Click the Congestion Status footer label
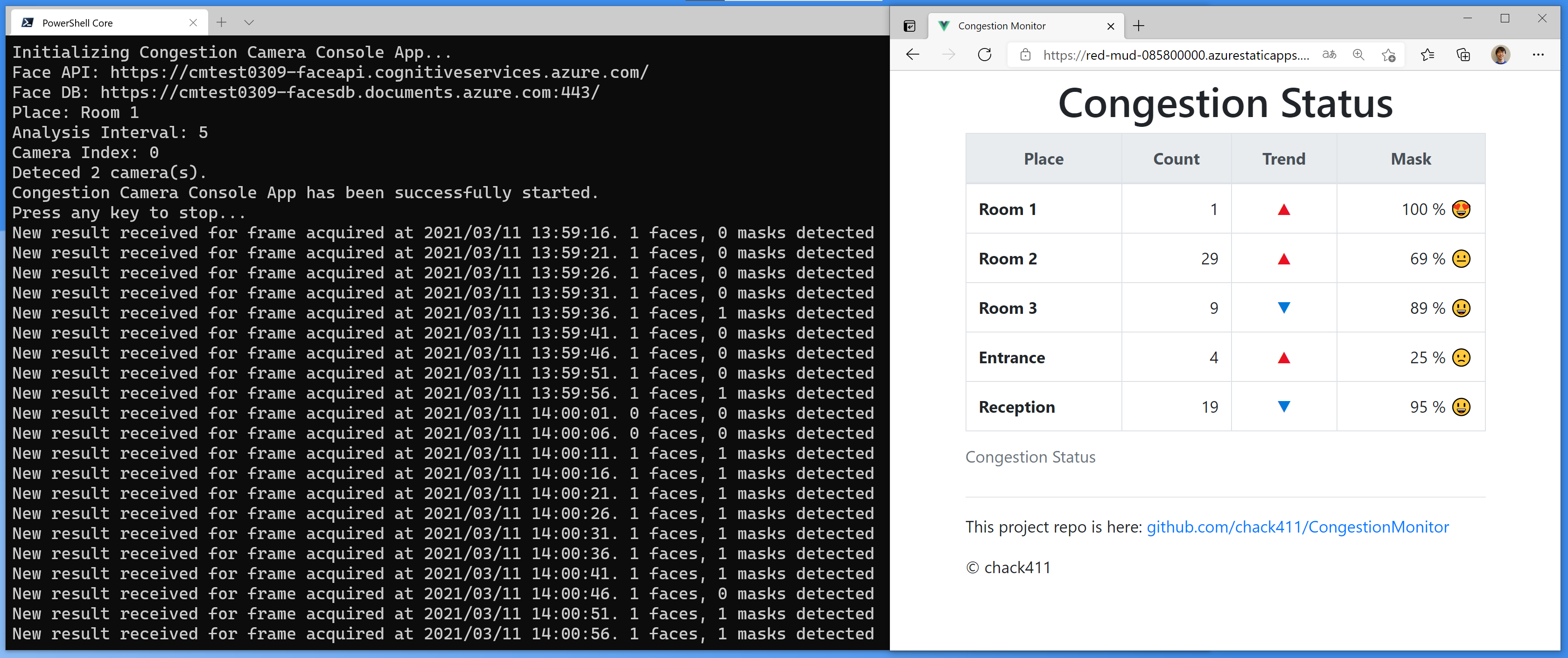The width and height of the screenshot is (1568, 658). pos(1028,456)
